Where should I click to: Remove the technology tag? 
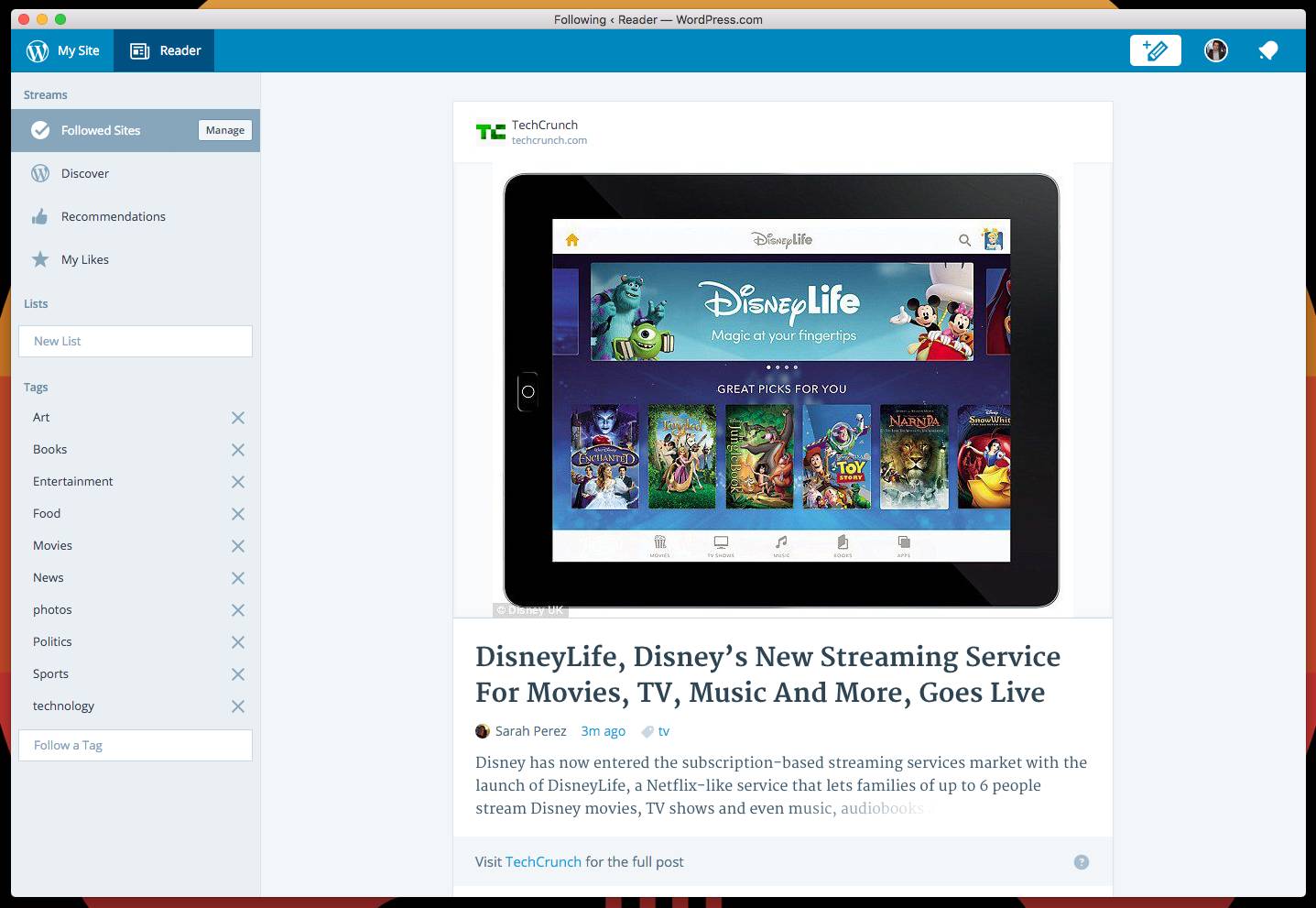point(238,706)
